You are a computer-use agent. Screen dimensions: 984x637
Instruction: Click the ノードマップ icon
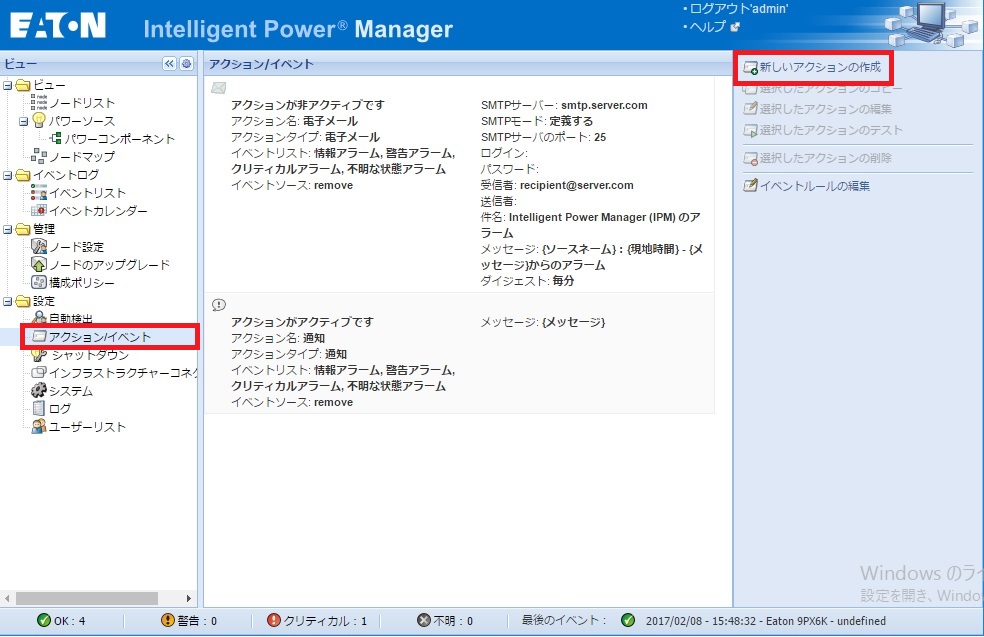coord(39,157)
